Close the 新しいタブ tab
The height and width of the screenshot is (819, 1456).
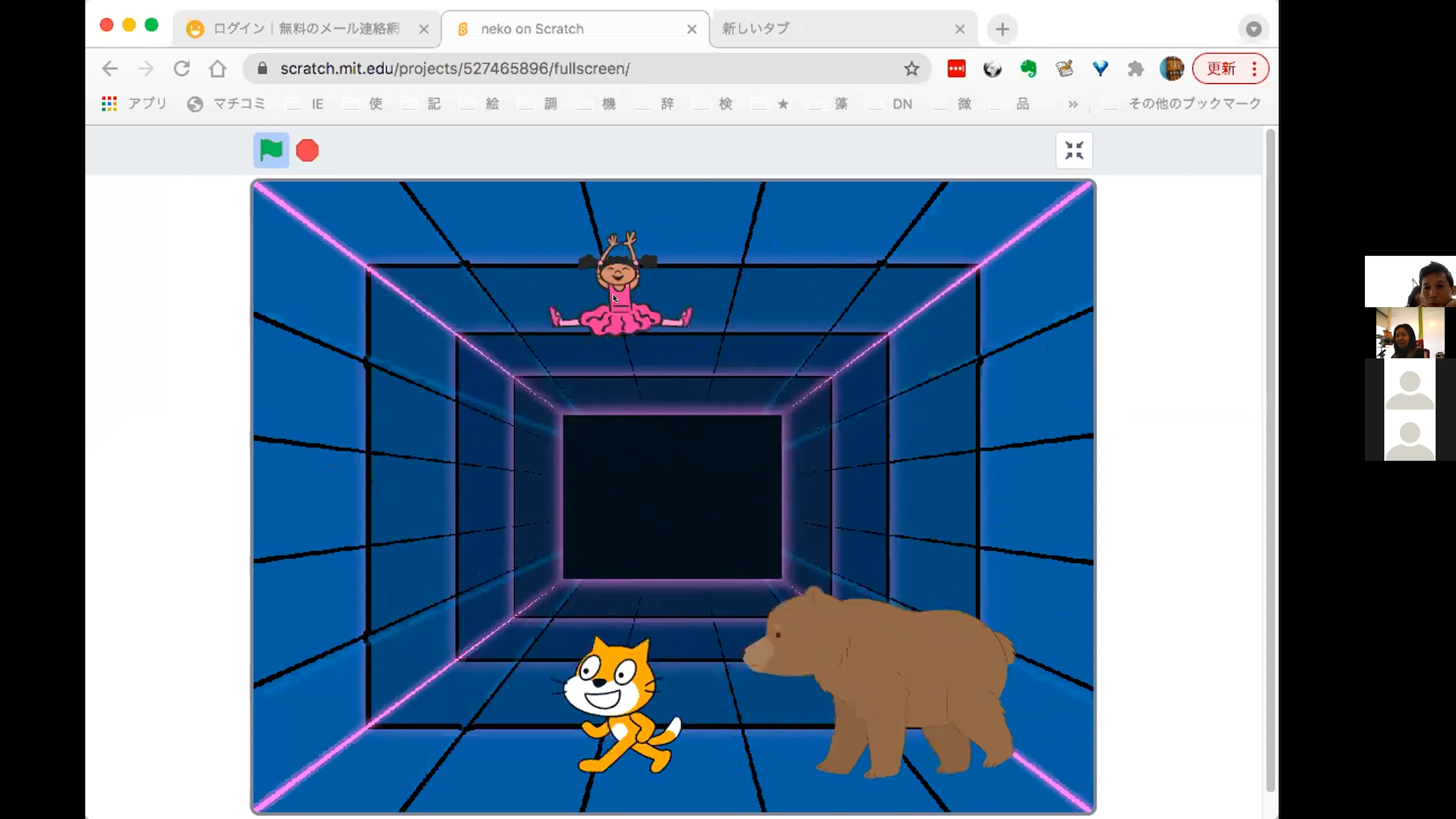point(960,29)
